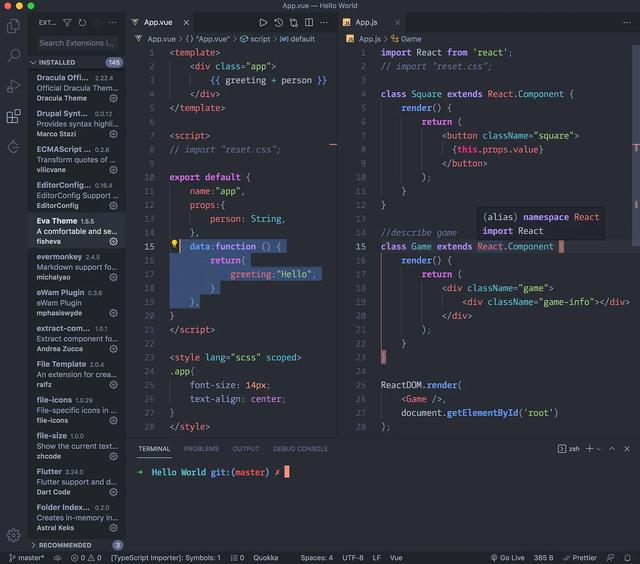Open changes compare icon in editor toolbar

point(294,22)
